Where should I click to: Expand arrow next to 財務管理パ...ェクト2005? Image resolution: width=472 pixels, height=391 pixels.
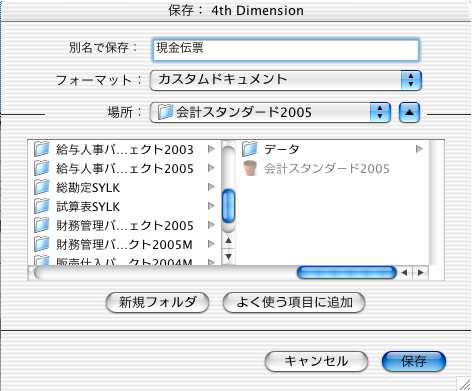[x=211, y=225]
